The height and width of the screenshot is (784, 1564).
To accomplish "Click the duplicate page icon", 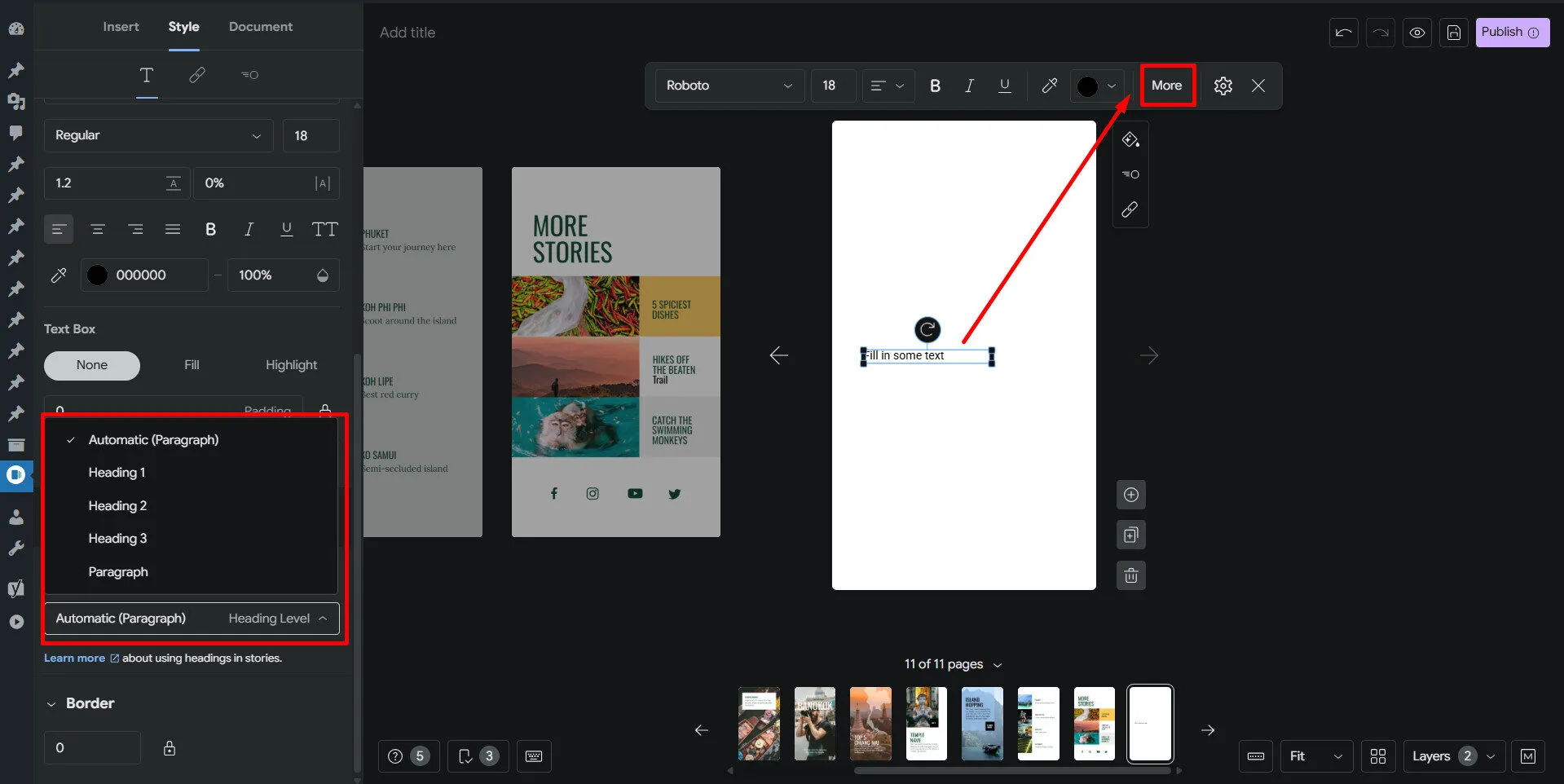I will pos(1130,535).
